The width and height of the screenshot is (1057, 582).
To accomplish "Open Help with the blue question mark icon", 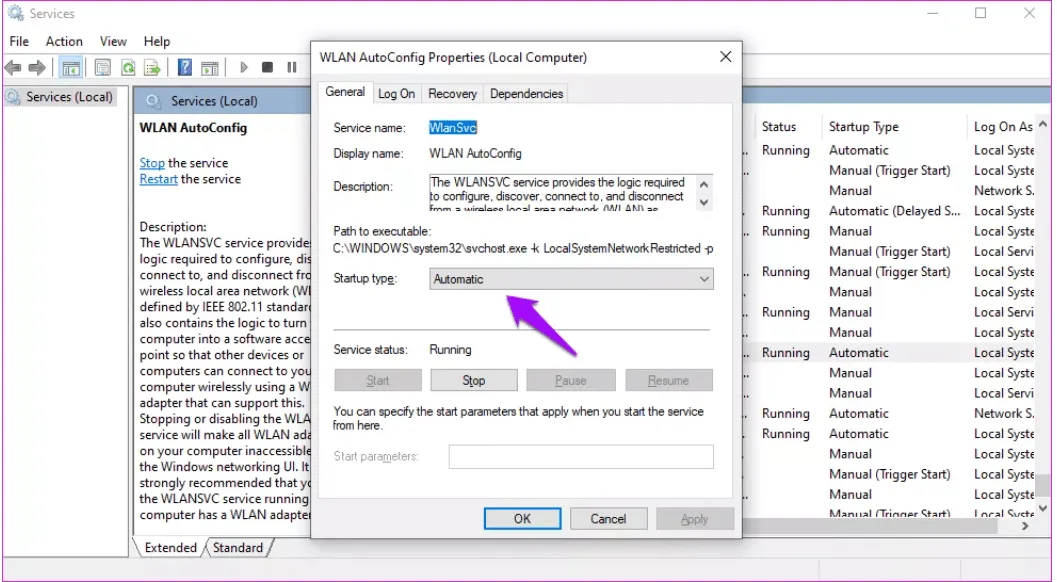I will (185, 68).
